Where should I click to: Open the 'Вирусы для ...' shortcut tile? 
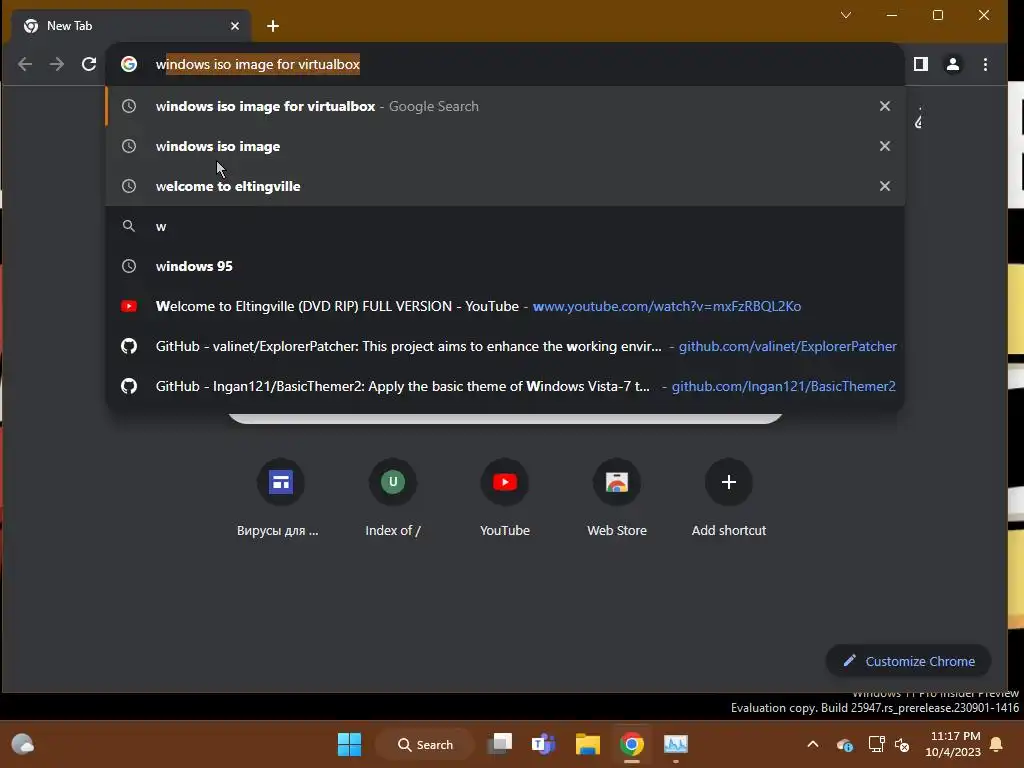pos(280,499)
